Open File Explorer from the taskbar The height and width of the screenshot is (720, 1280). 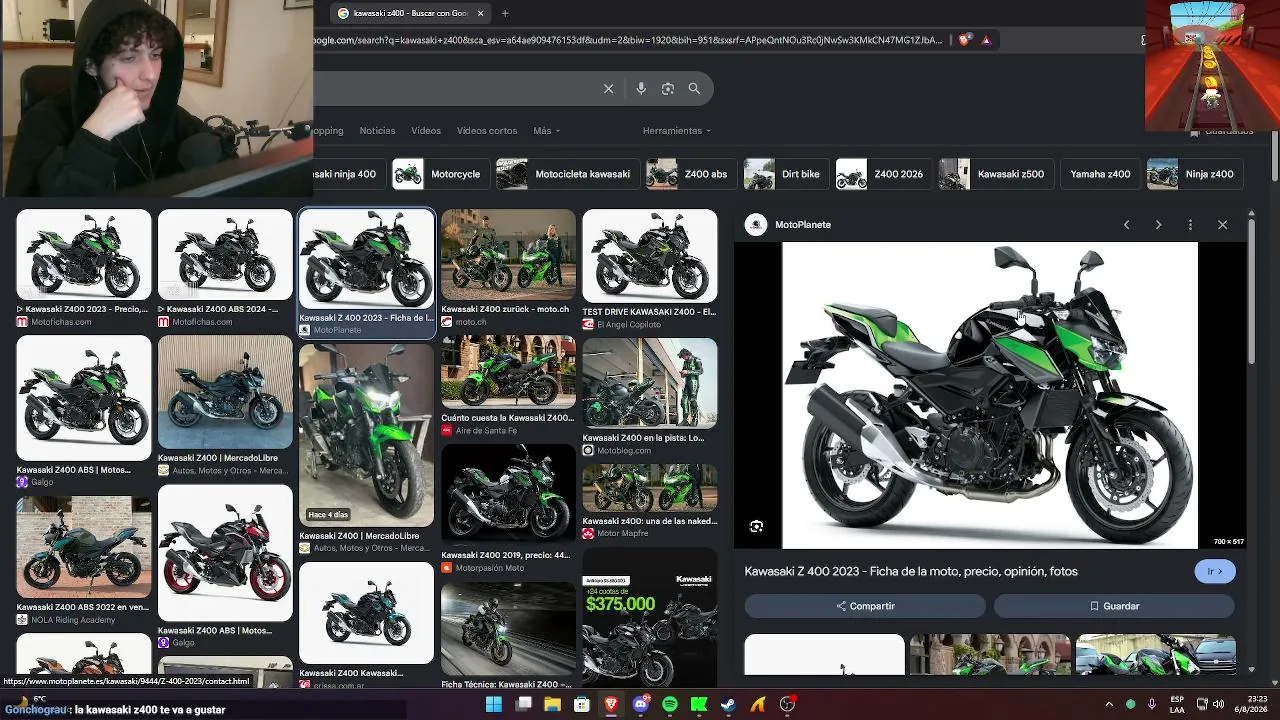(x=552, y=705)
